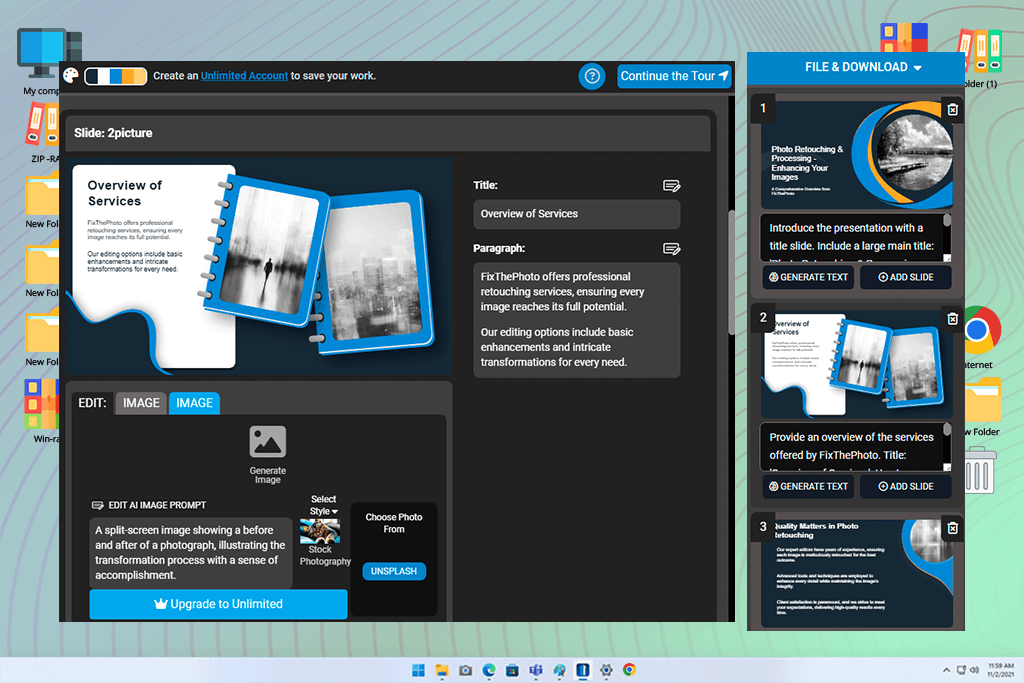
Task: Open Settings gear in taskbar
Action: 606,670
